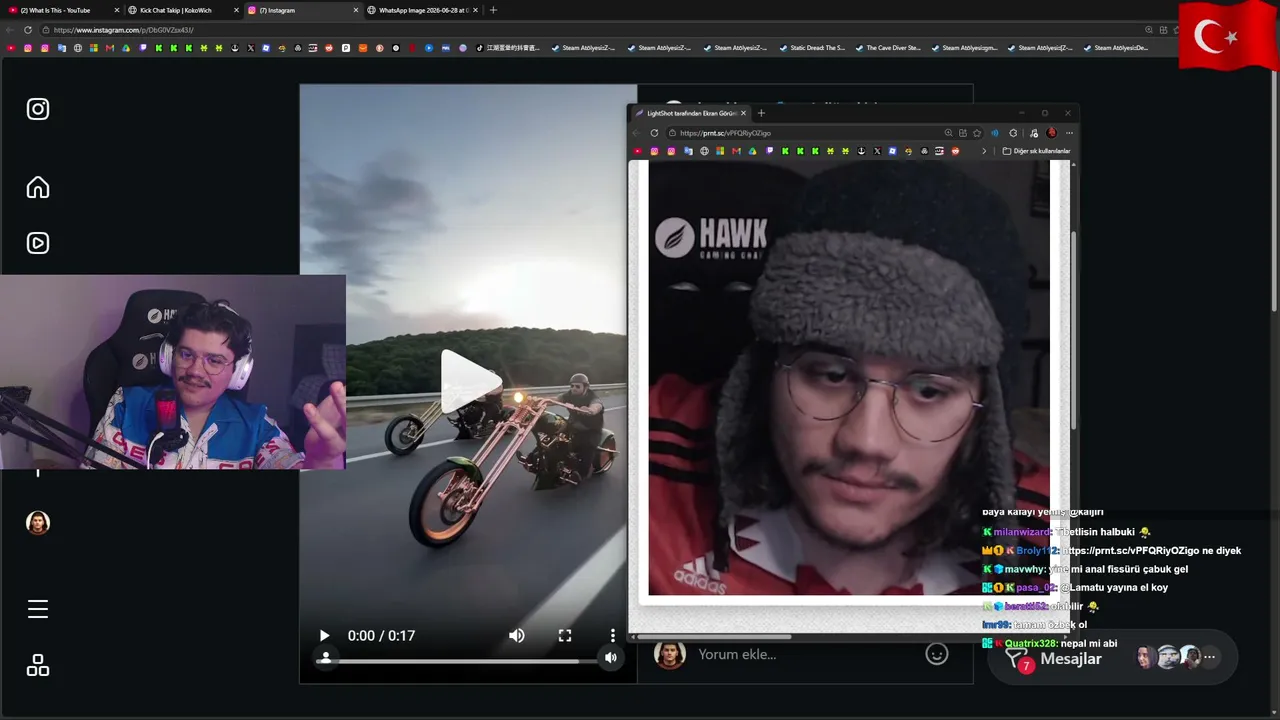Image resolution: width=1280 pixels, height=720 pixels.
Task: Go to Instagram Home in sidebar
Action: 38,187
